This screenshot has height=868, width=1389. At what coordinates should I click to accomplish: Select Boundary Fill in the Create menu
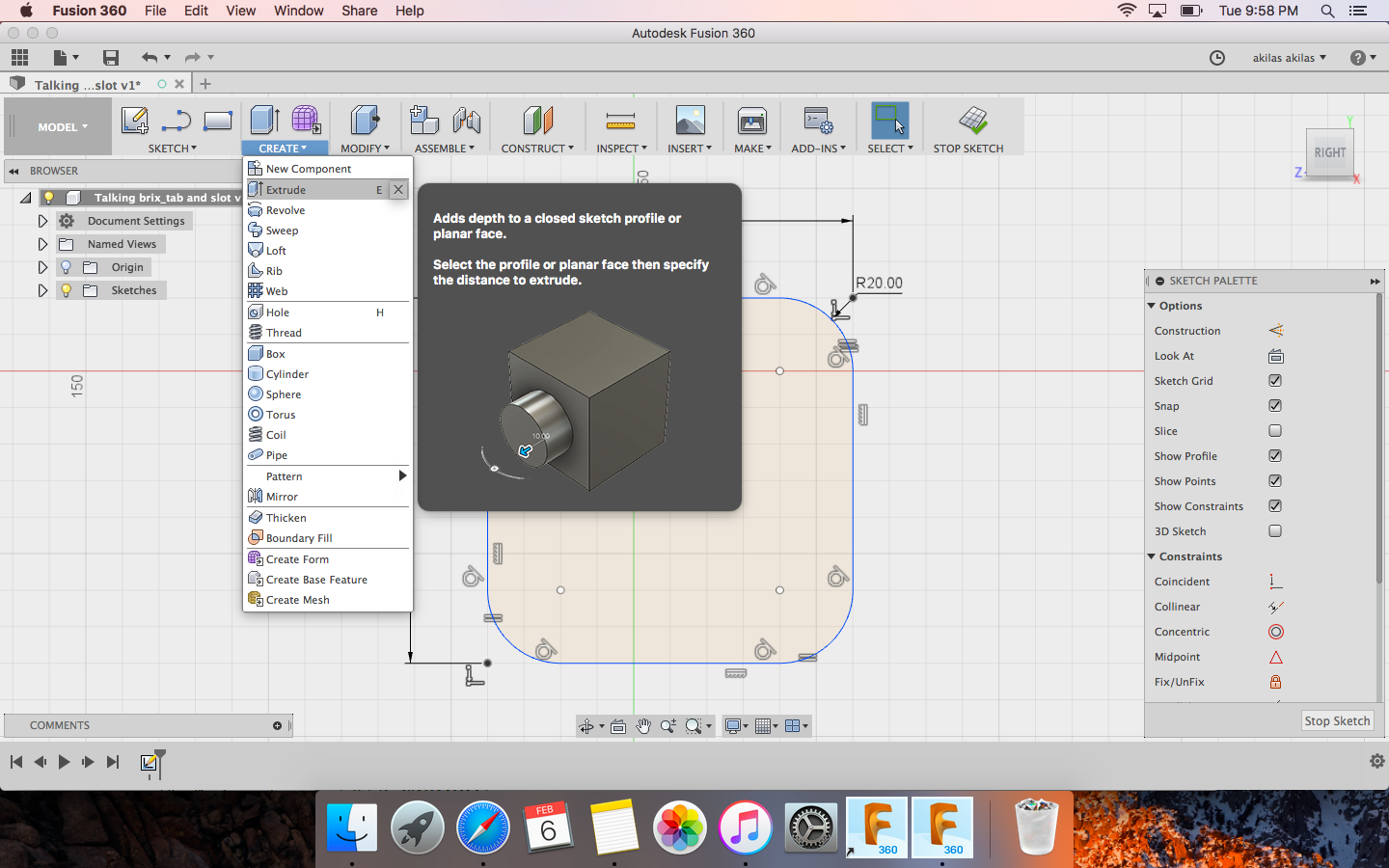(299, 538)
